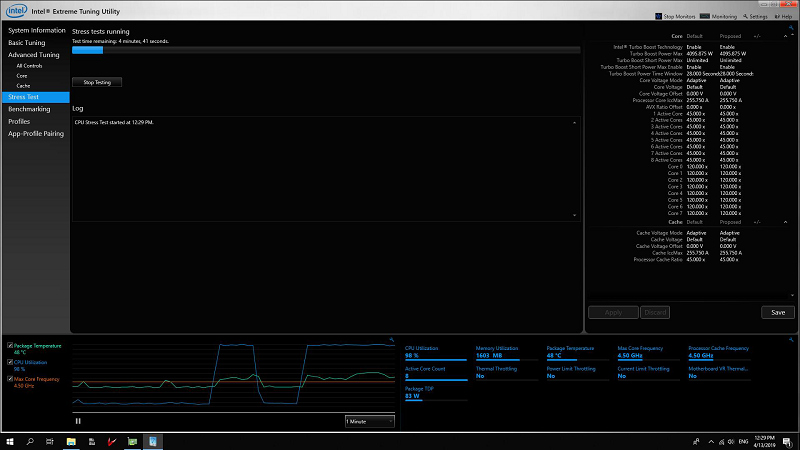The image size is (800, 450).
Task: Click the wrench icon above the monitoring graph
Action: (x=391, y=339)
